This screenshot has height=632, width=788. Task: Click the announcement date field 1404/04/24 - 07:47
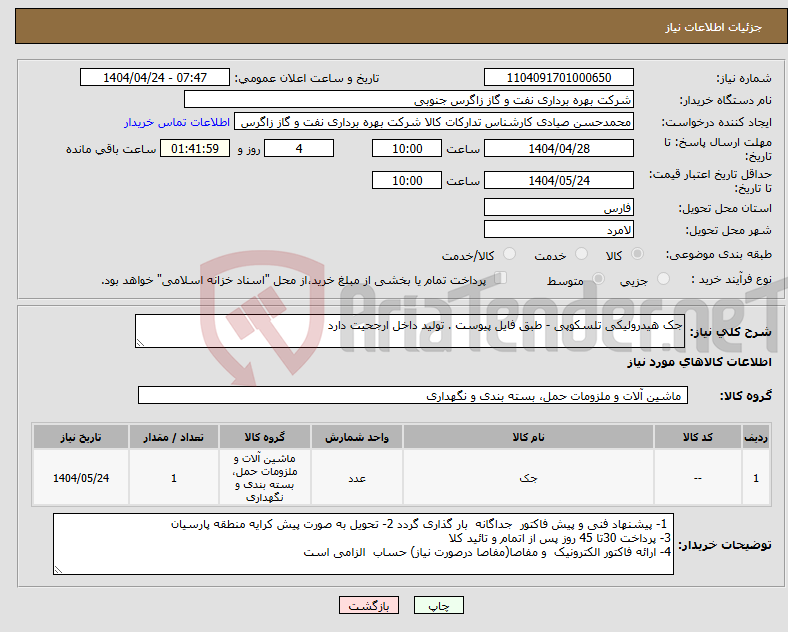tap(155, 78)
